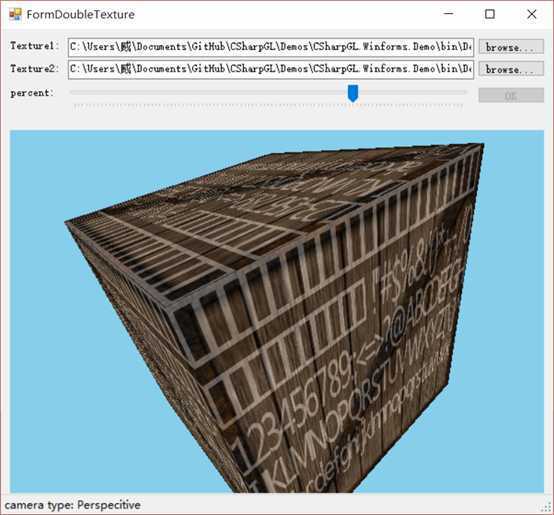Image resolution: width=554 pixels, height=515 pixels.
Task: Click the Texture2 file path field
Action: click(x=271, y=69)
